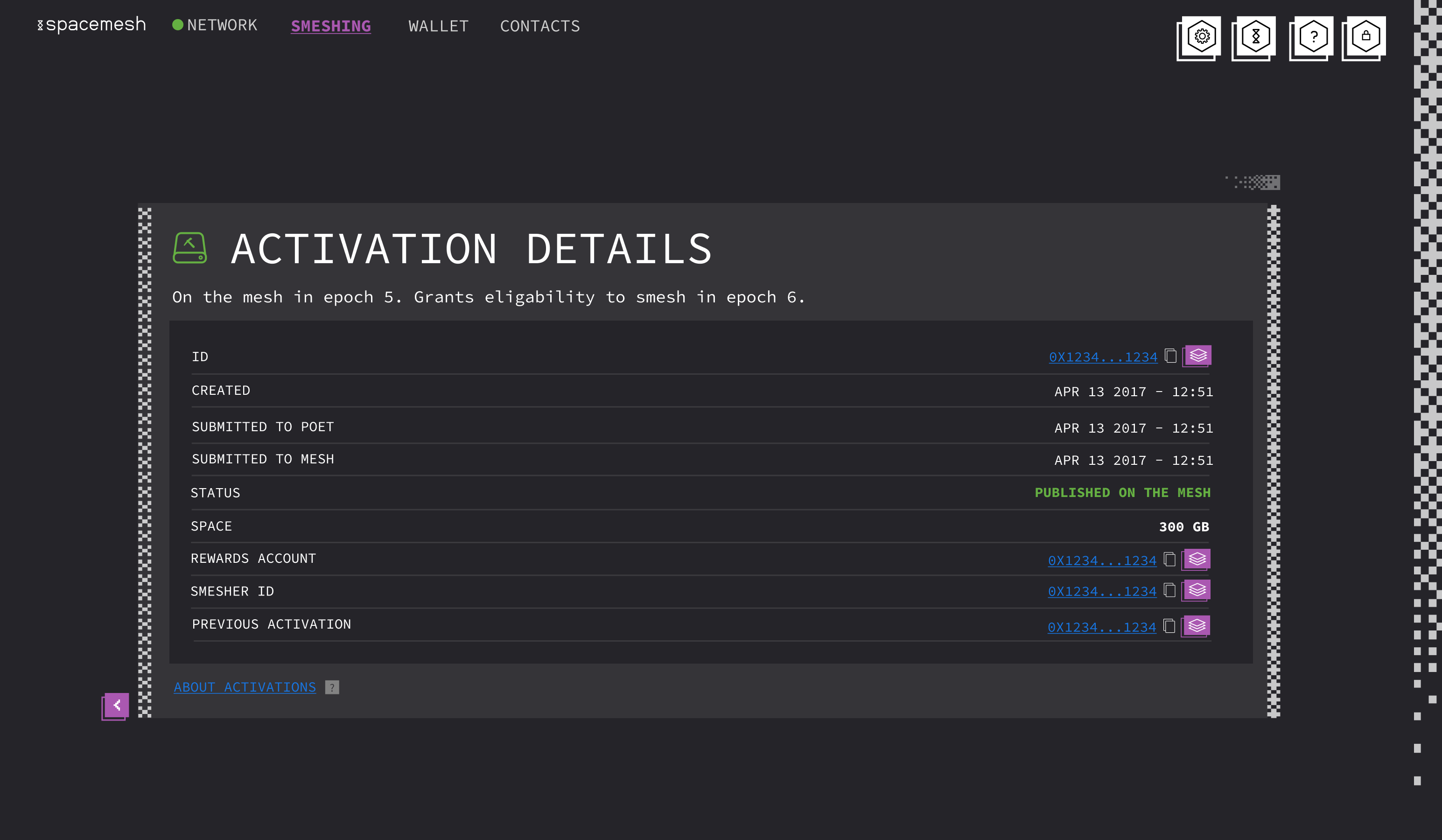The height and width of the screenshot is (840, 1442).
Task: Click the help tooltip beside About Activations
Action: pos(331,686)
